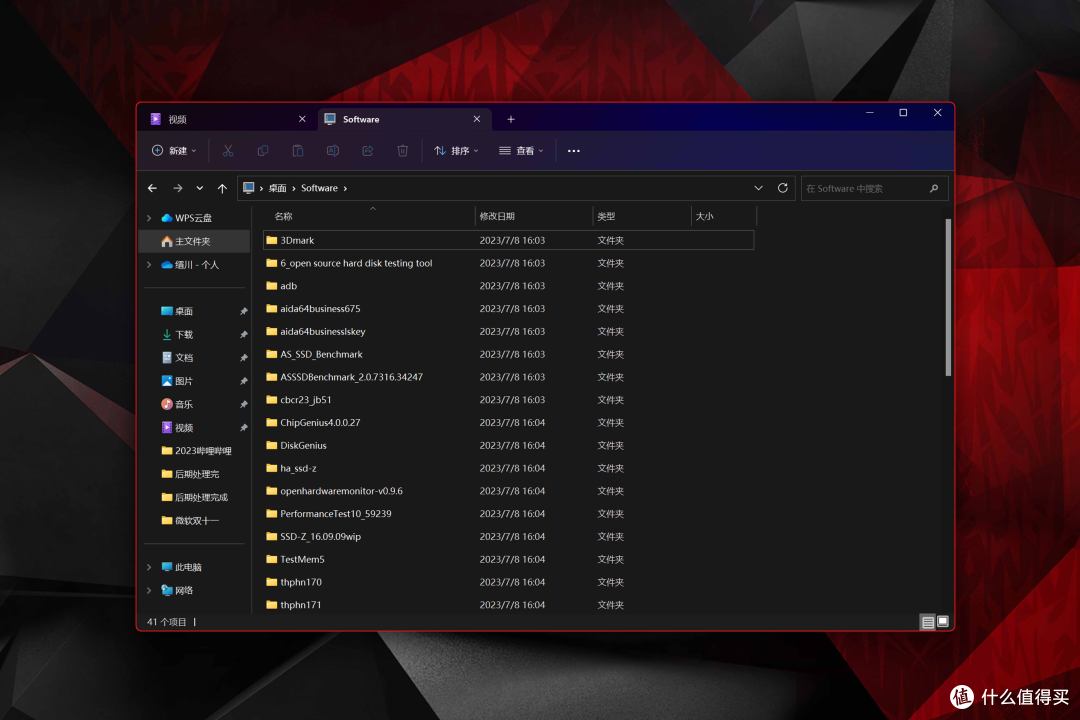Viewport: 1080px width, 720px height.
Task: Refresh the Software folder view
Action: (782, 188)
